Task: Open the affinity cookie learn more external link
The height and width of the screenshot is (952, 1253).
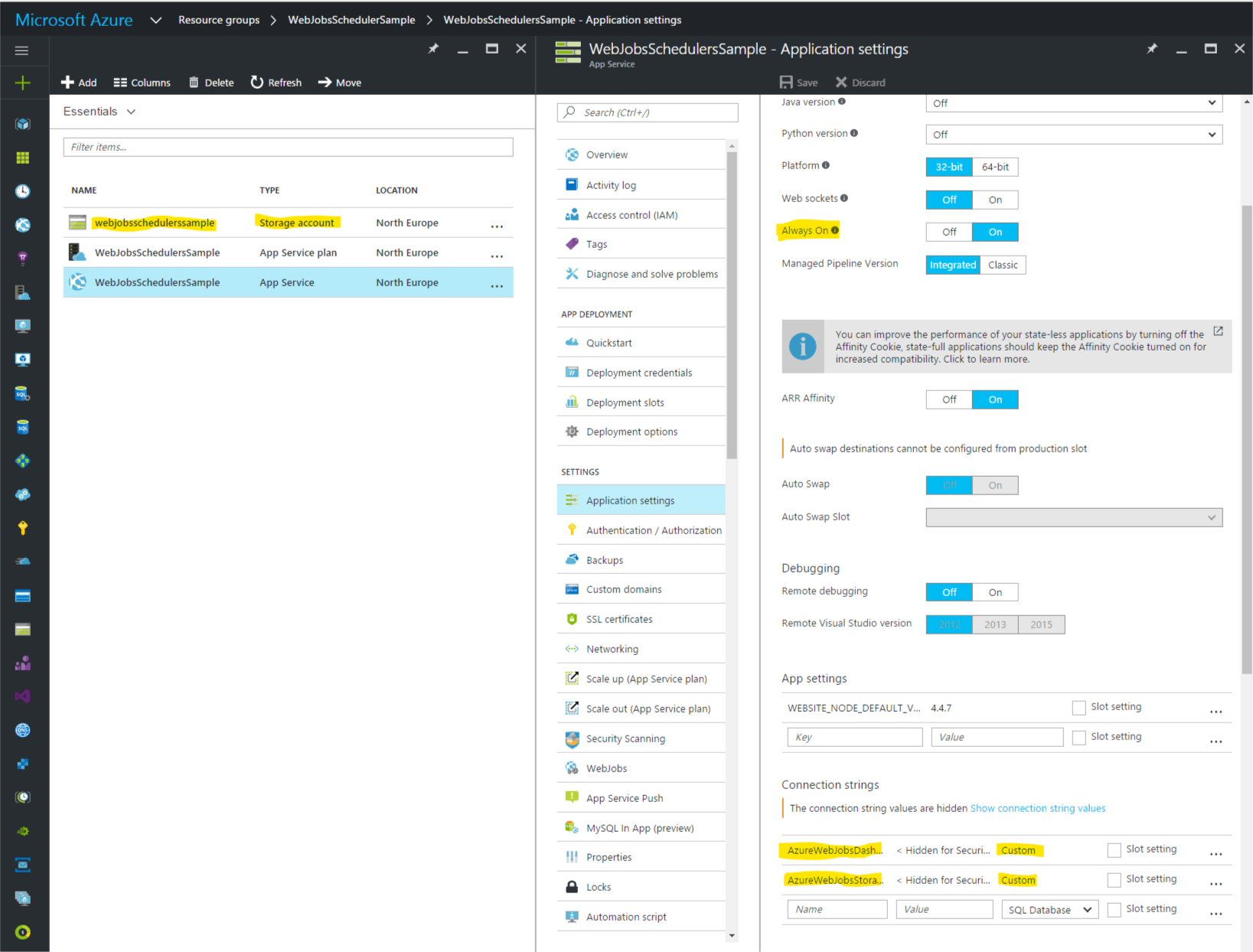Action: [x=1218, y=331]
